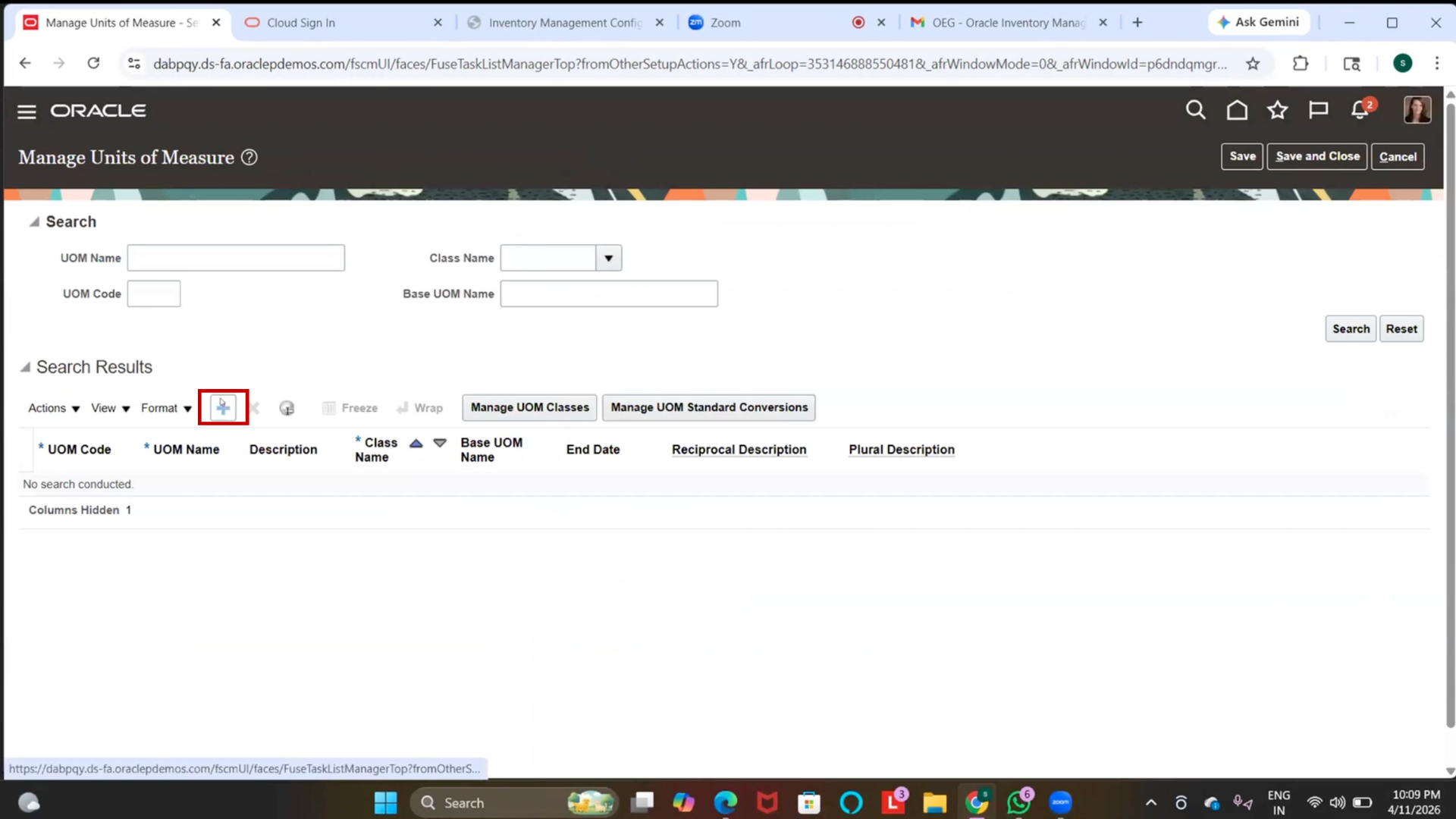1456x819 pixels.
Task: Click the Delete row X icon
Action: [x=255, y=408]
